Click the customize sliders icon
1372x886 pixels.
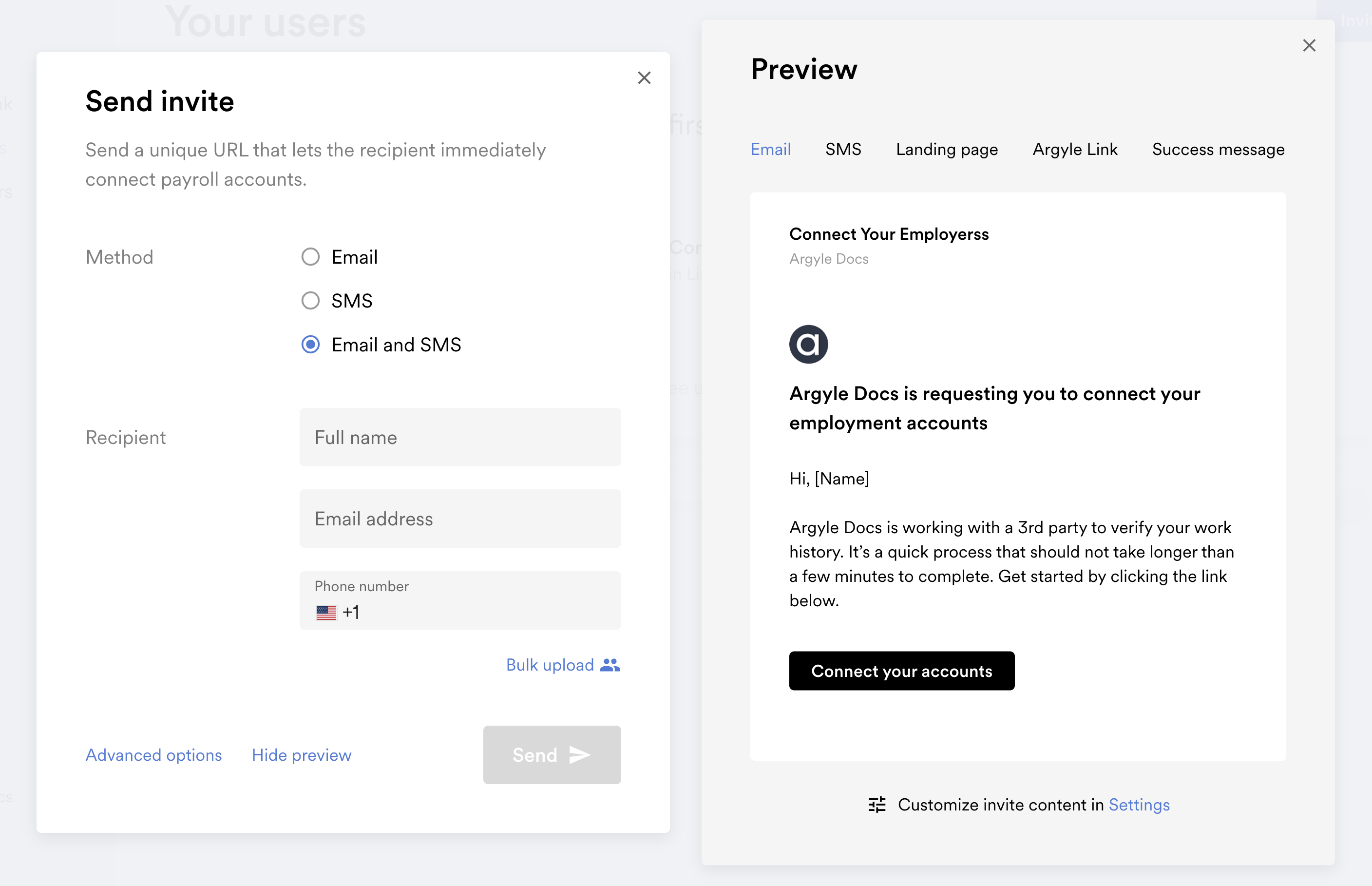(877, 804)
